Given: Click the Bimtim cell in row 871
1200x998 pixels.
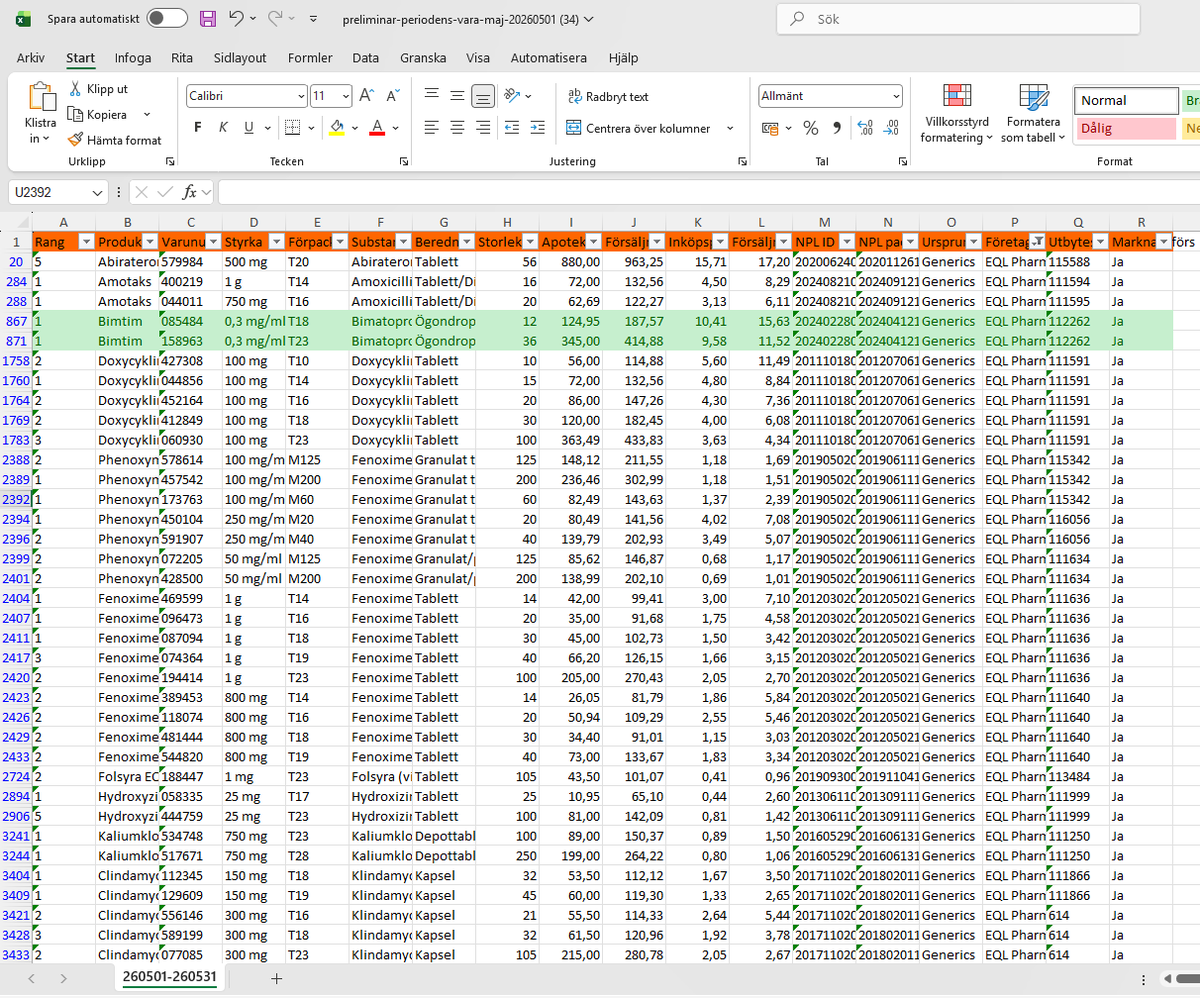Looking at the screenshot, I should coord(127,342).
